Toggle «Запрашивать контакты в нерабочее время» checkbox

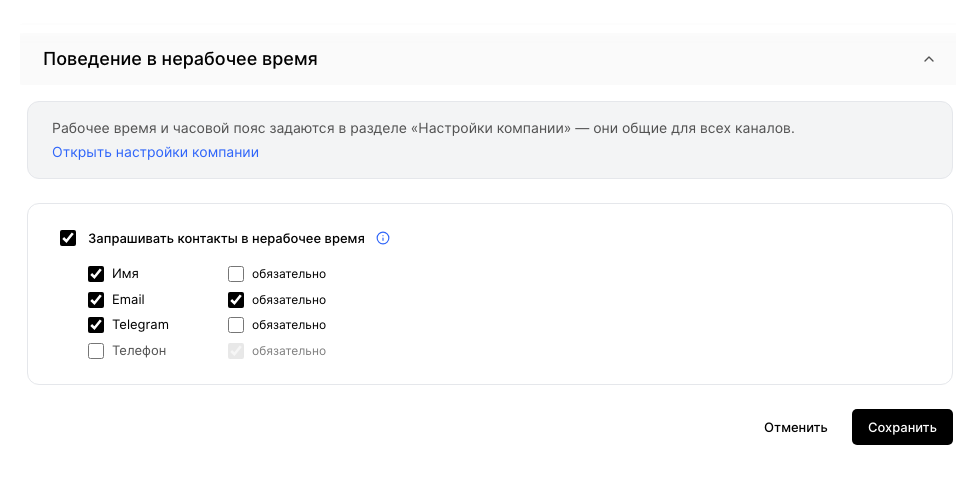68,238
